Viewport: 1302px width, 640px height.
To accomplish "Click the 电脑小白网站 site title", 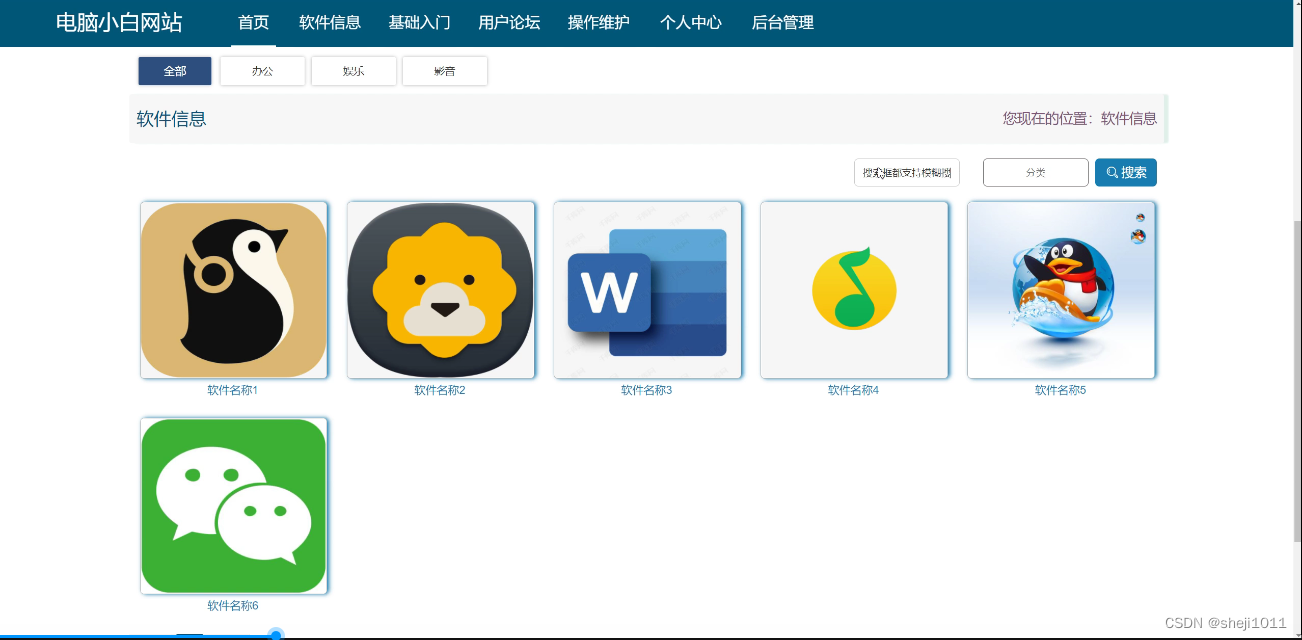I will [119, 22].
